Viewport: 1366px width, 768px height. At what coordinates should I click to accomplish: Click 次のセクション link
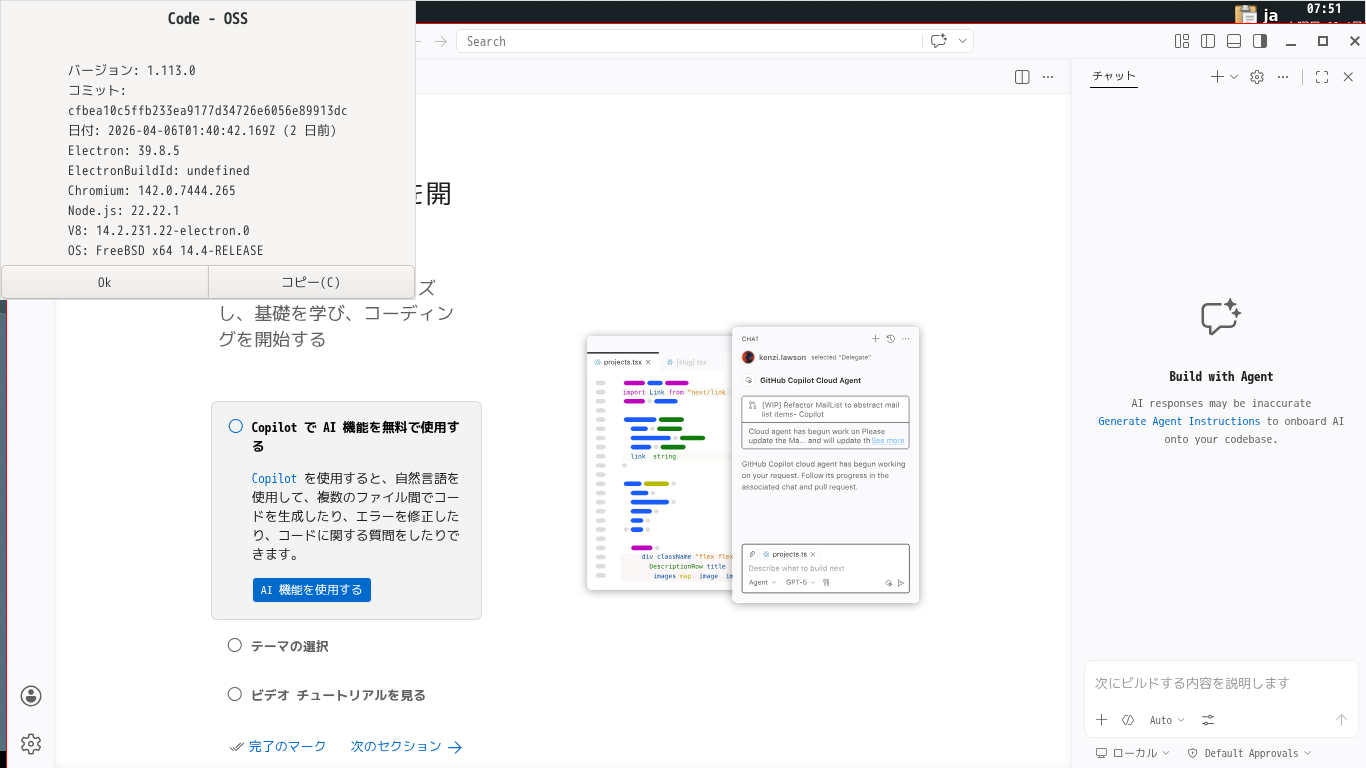point(406,746)
